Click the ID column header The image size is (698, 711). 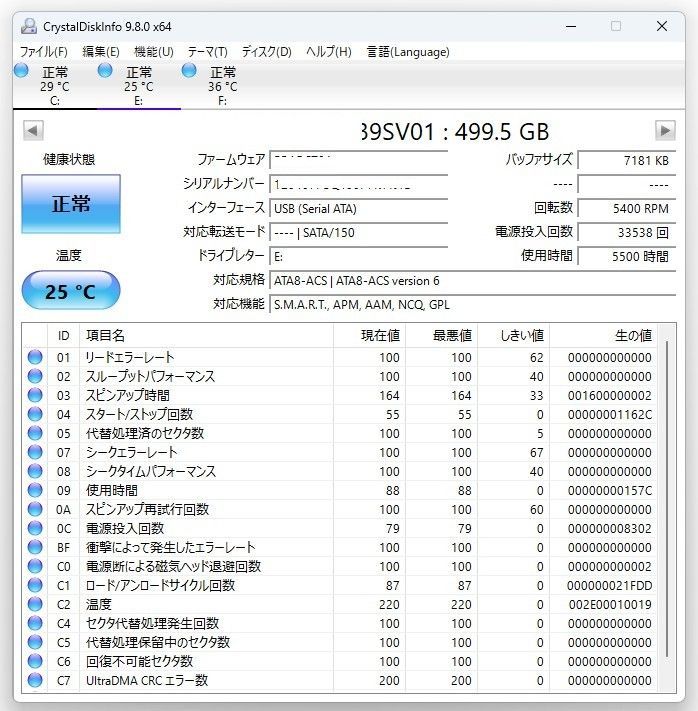63,336
